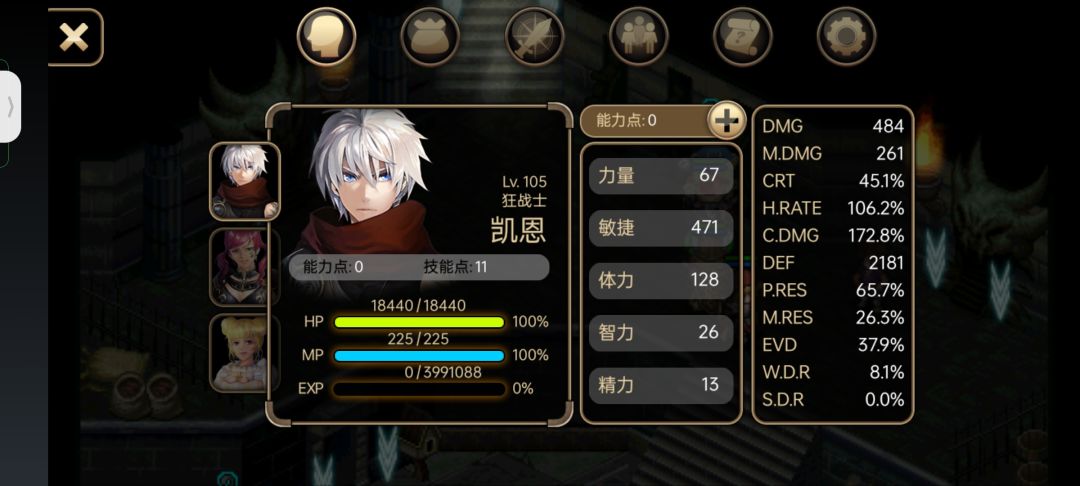This screenshot has width=1080, height=486.
Task: Expand the side panel arrow handle
Action: [10, 107]
